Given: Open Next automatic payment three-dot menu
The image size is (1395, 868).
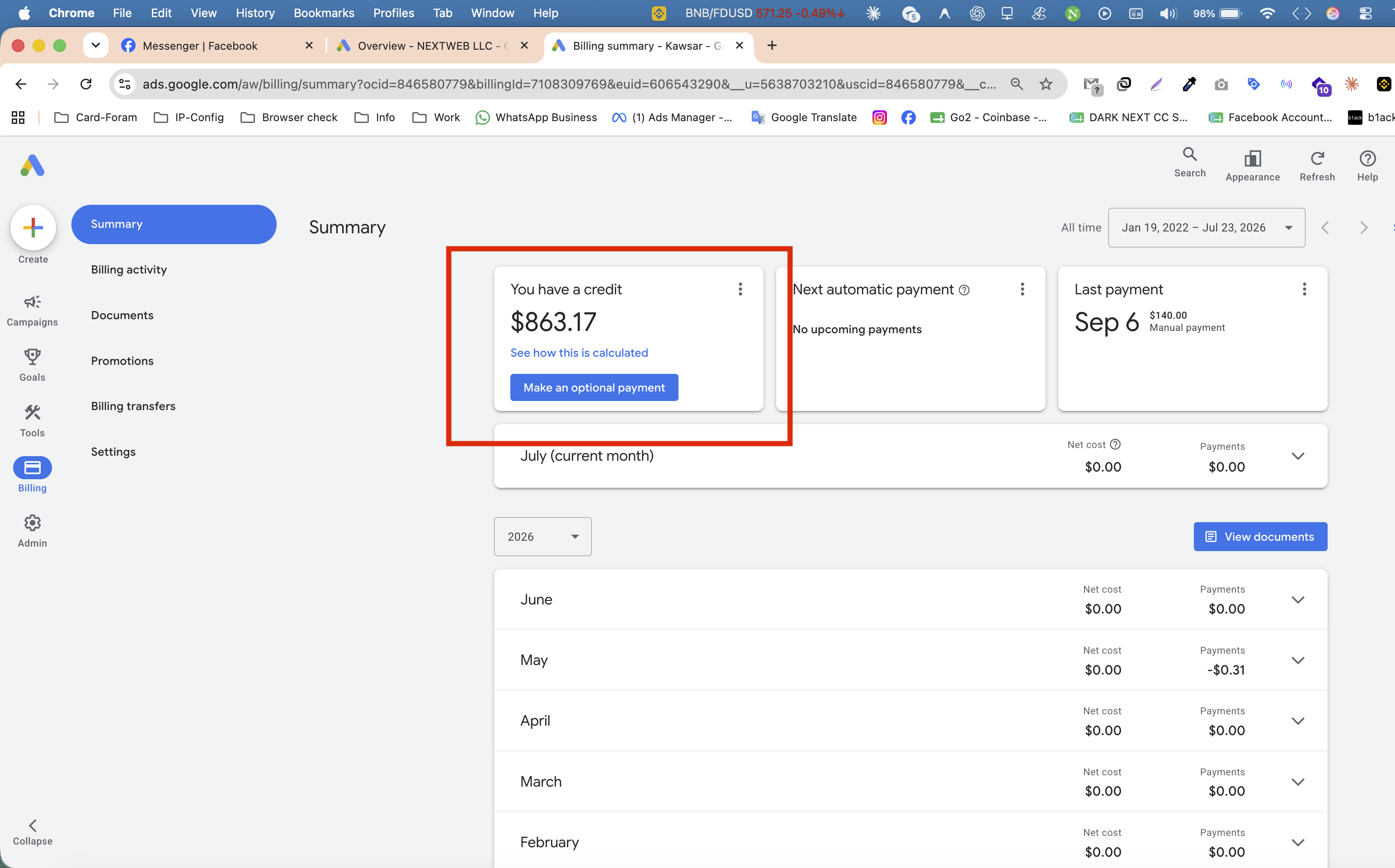Looking at the screenshot, I should click(1022, 289).
